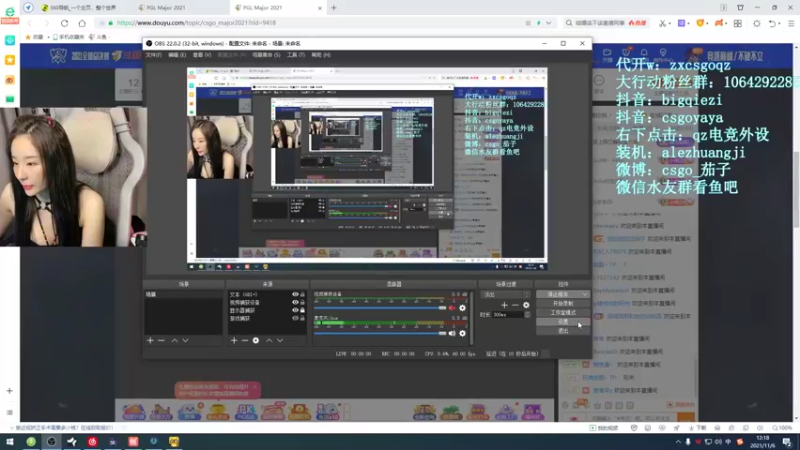This screenshot has height=450, width=800.
Task: Switch to the 360 navigation browser tab
Action: pyautogui.click(x=82, y=8)
